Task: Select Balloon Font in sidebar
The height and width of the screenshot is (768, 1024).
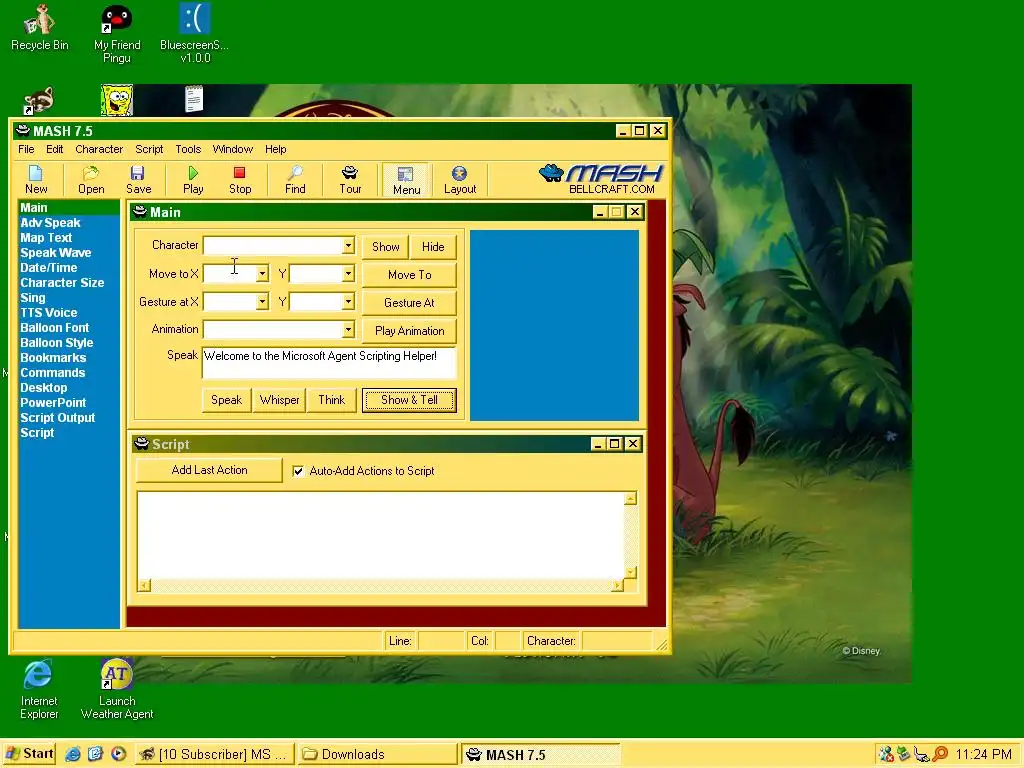Action: click(54, 328)
